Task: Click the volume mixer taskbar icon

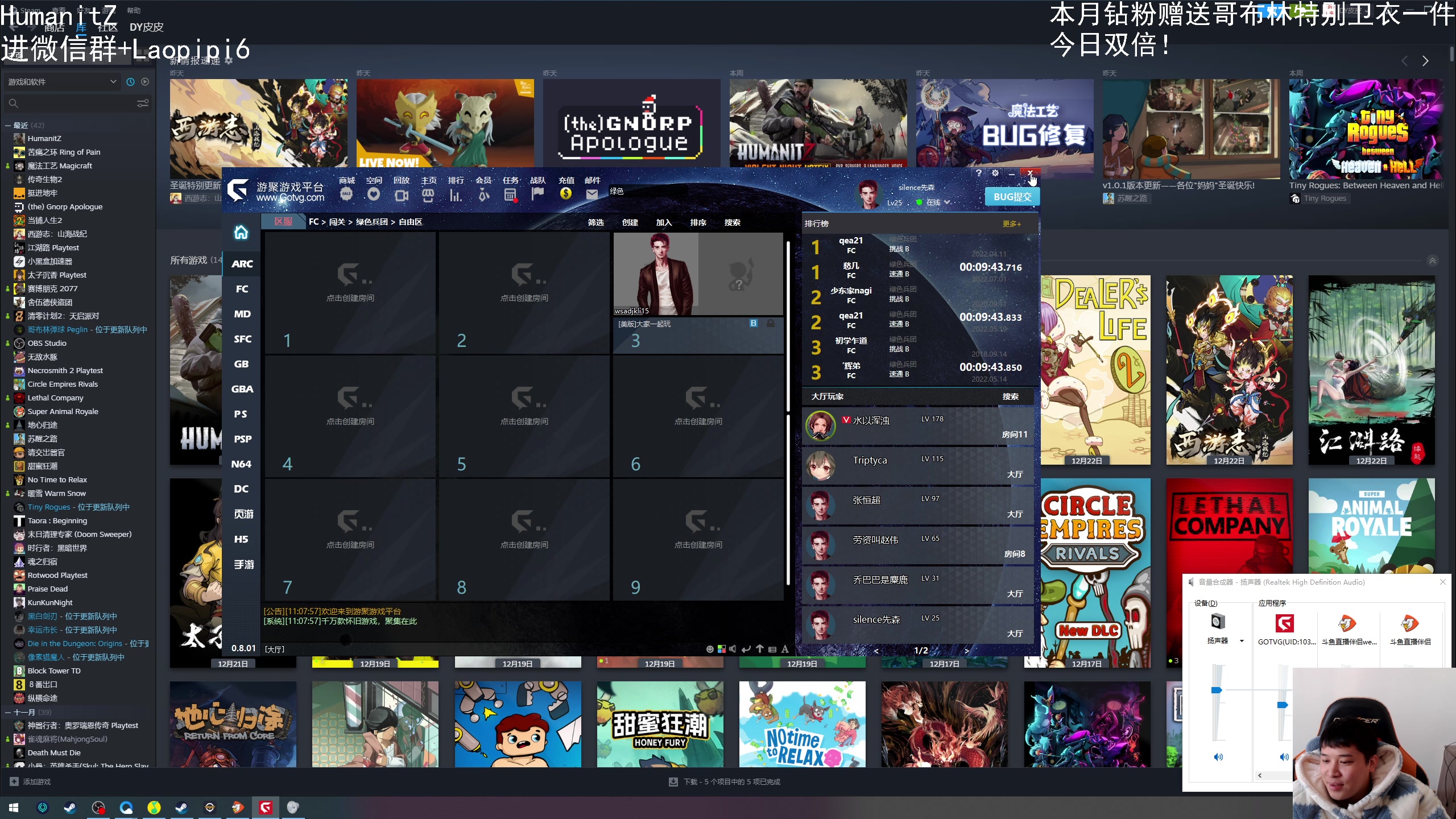Action: (293, 808)
